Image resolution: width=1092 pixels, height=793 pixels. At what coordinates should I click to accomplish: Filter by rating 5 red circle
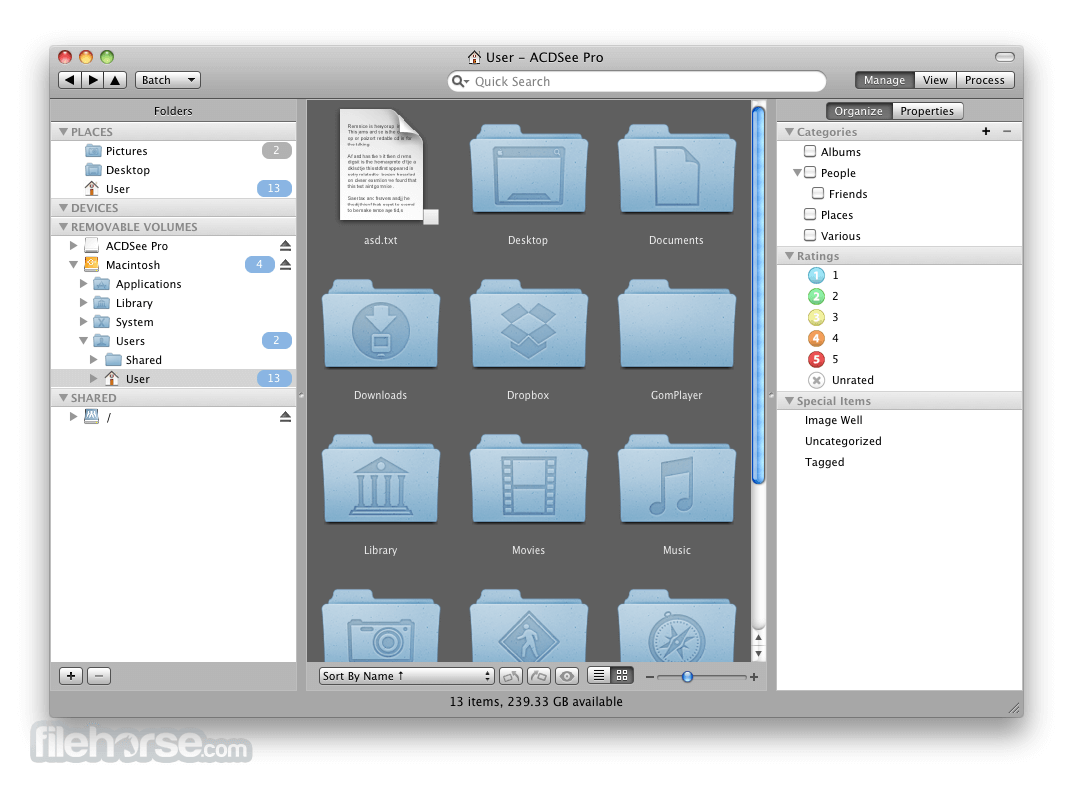click(816, 359)
